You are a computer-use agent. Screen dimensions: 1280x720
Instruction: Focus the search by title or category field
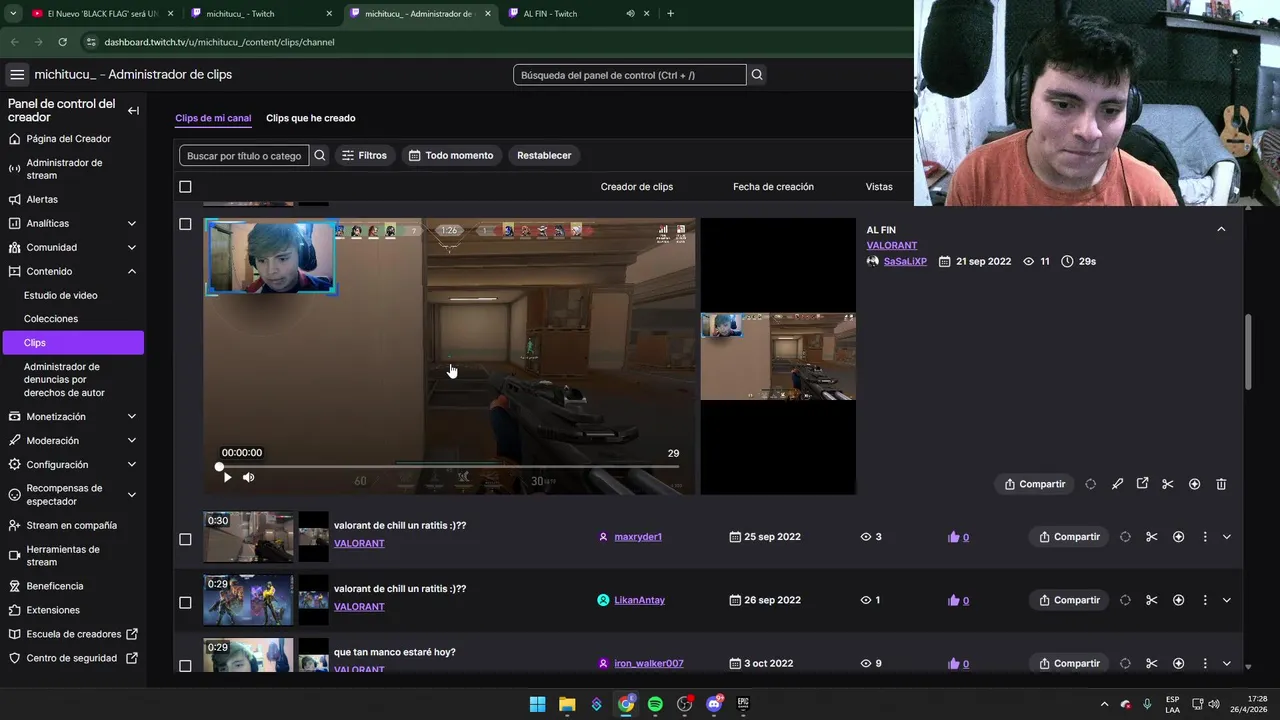click(244, 155)
